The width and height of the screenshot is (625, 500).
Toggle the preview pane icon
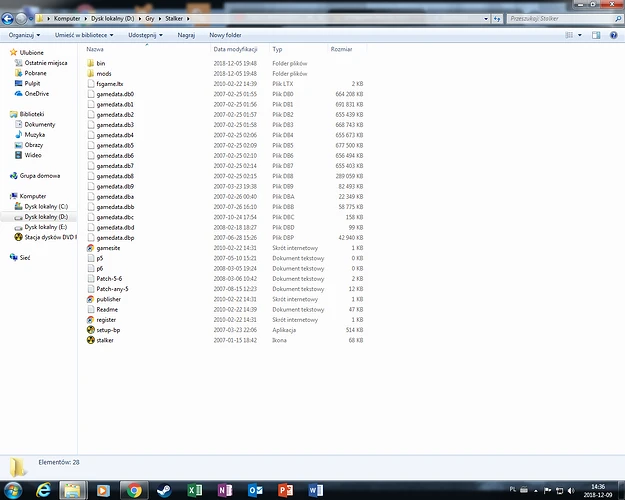(596, 35)
